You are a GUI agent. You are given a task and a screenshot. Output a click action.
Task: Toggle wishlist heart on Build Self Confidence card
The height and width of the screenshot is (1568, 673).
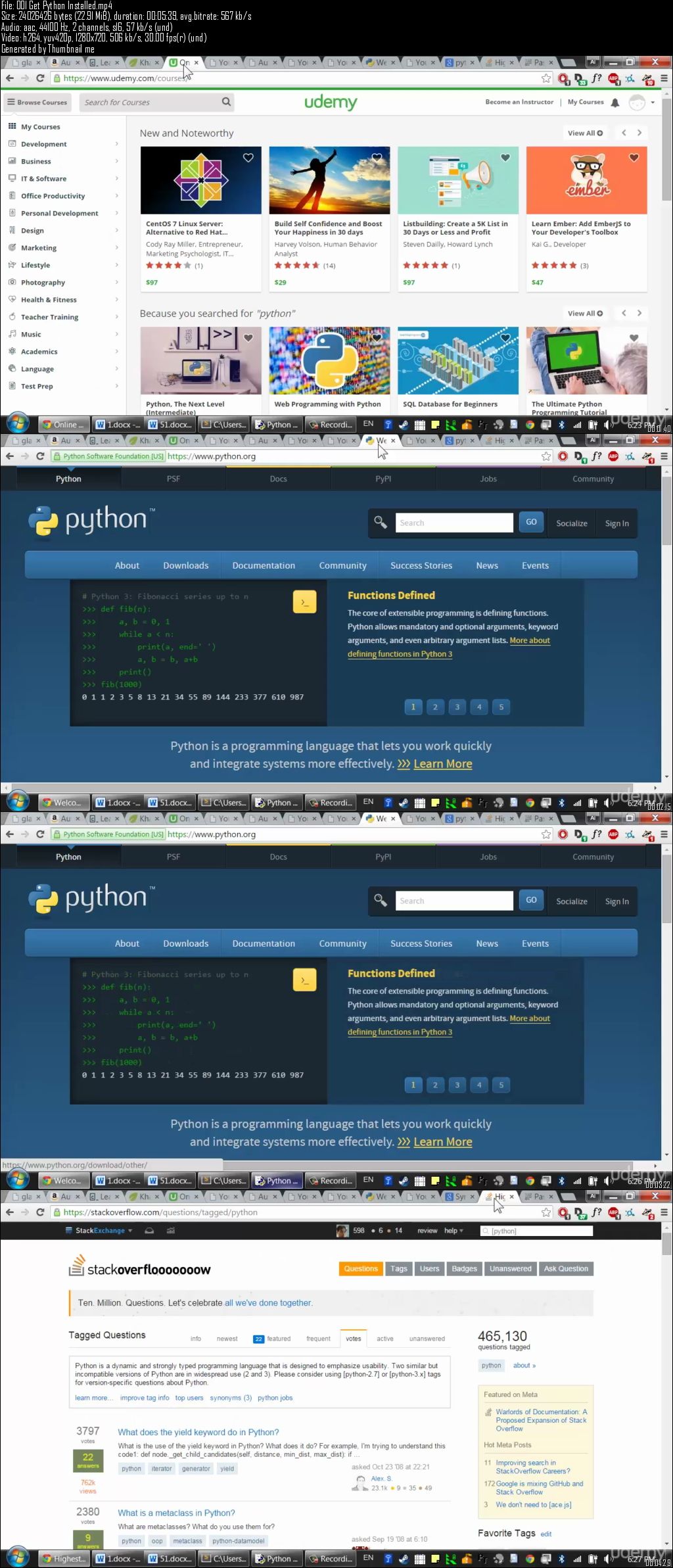377,158
